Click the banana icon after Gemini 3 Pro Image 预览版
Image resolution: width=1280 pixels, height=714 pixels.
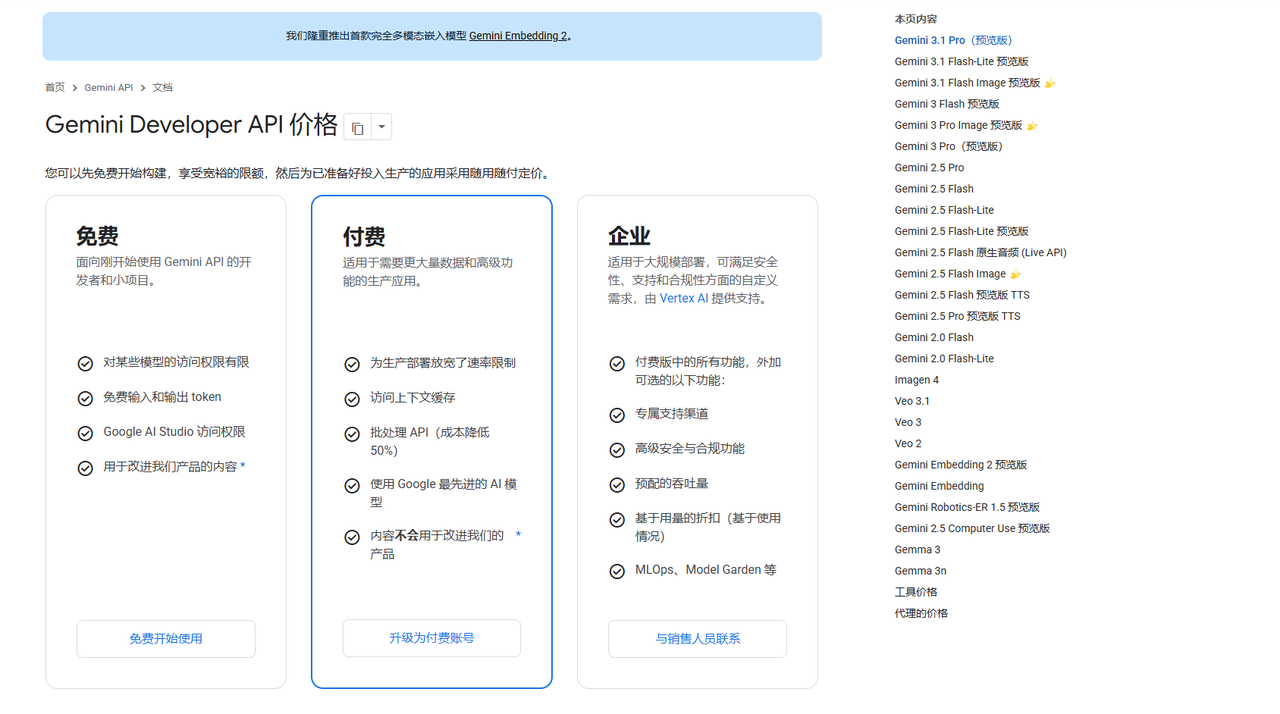pos(1032,126)
